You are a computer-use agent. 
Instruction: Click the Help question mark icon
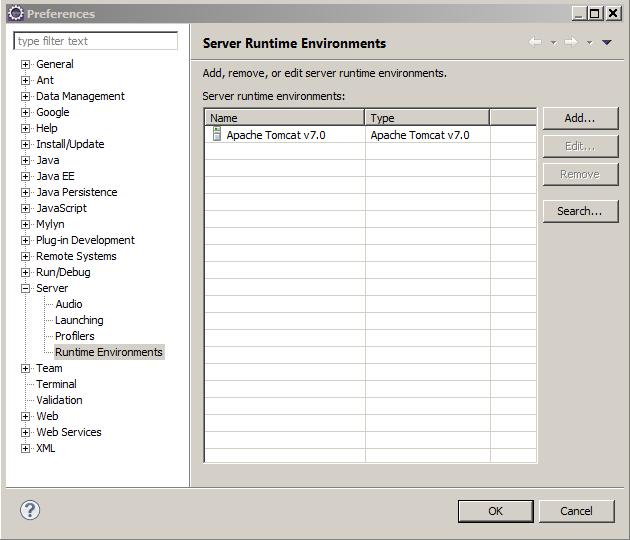30,510
